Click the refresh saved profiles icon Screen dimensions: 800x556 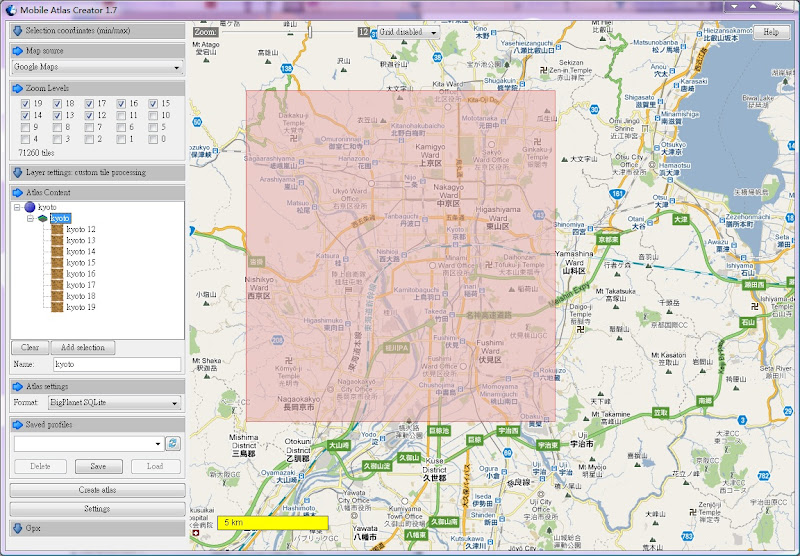click(x=173, y=443)
